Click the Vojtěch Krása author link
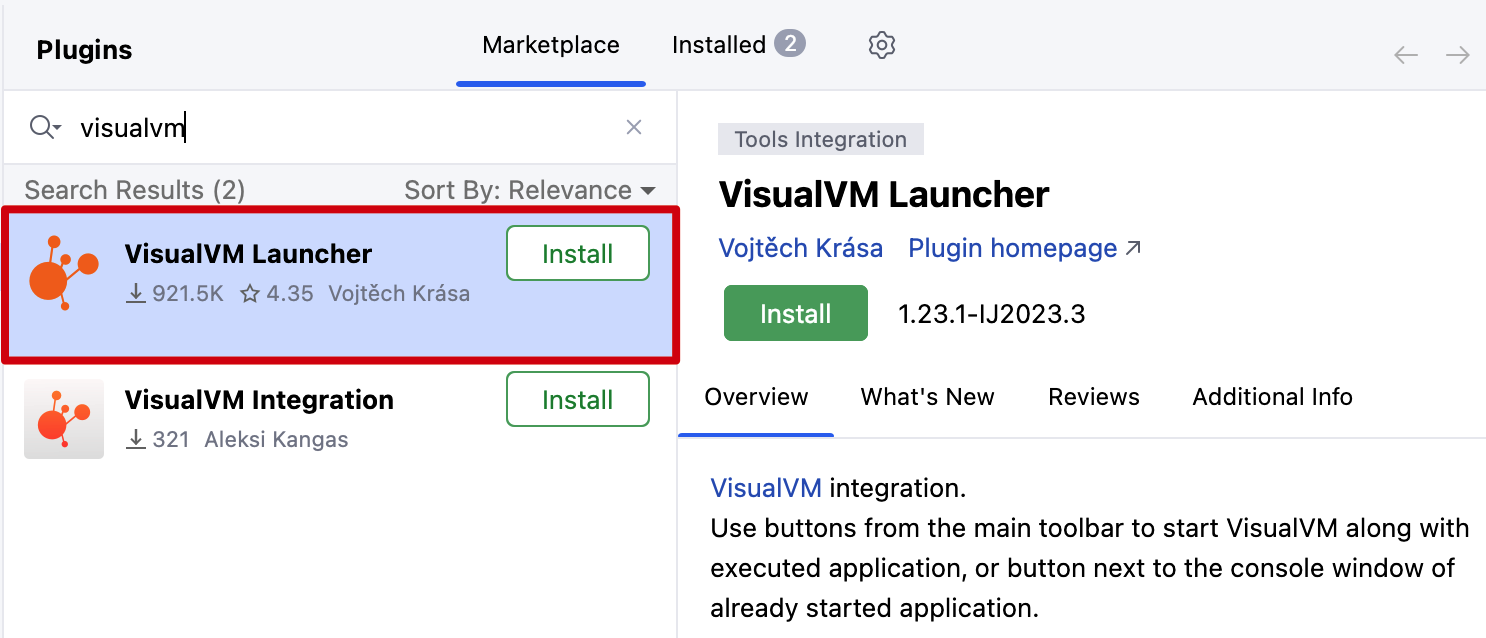This screenshot has height=638, width=1486. tap(801, 248)
